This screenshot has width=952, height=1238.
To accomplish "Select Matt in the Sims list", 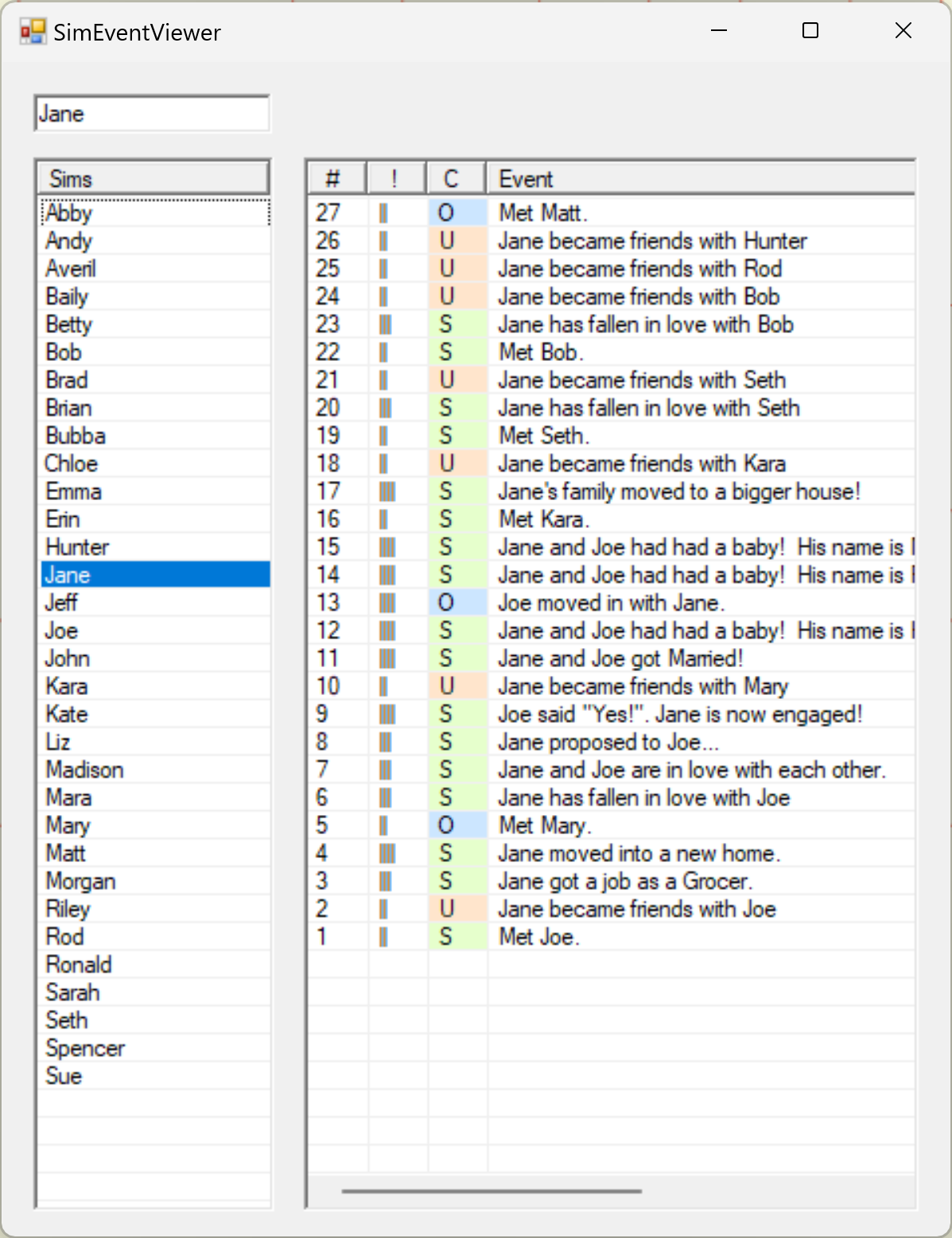I will 155,852.
